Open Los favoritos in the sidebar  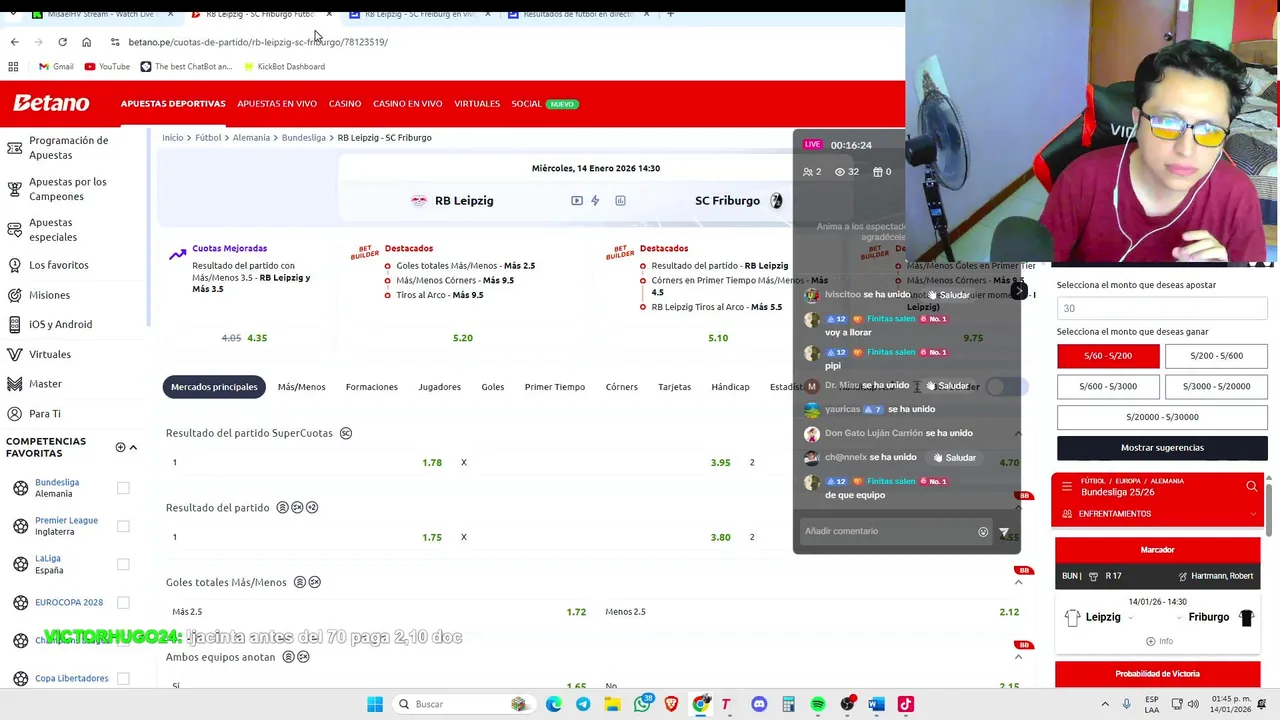point(58,265)
